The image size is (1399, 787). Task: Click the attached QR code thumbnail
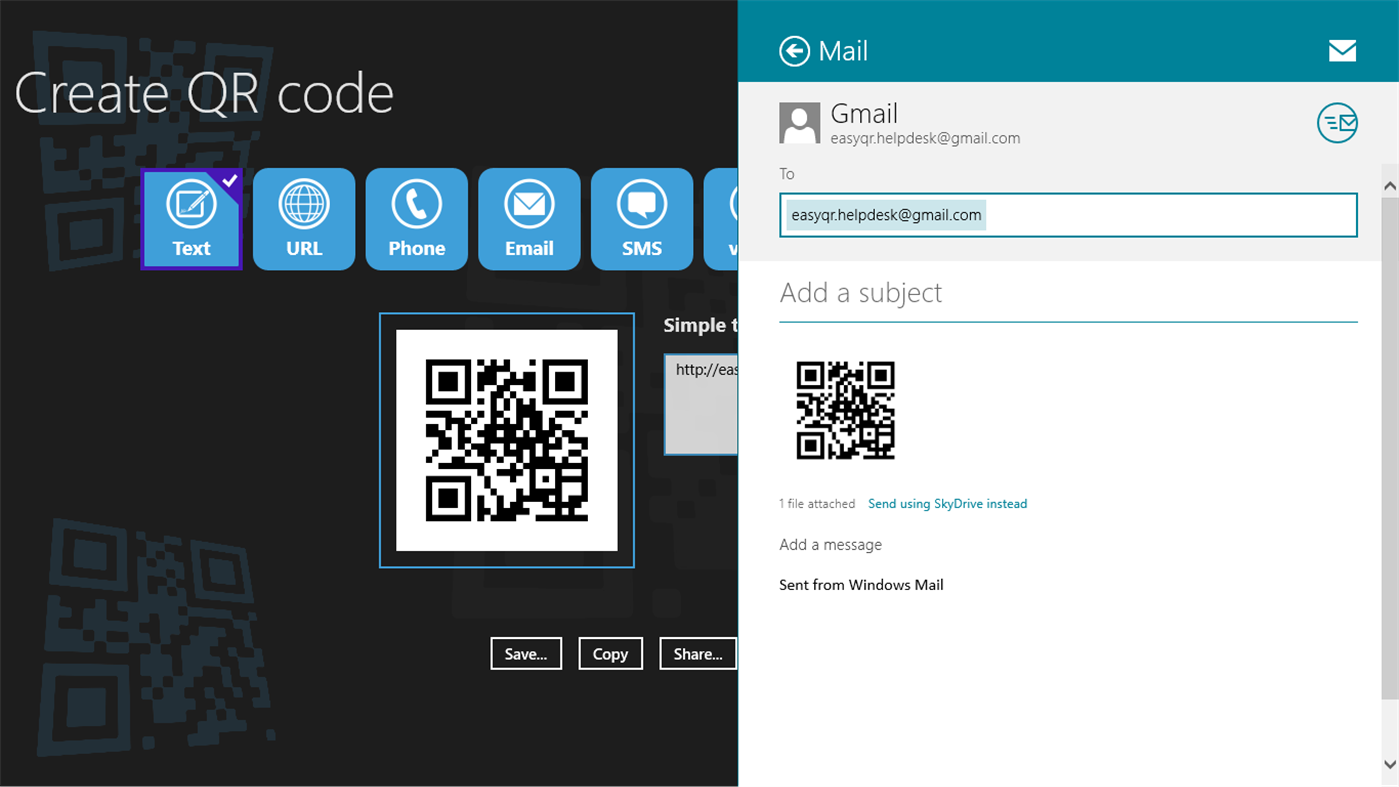pos(845,411)
